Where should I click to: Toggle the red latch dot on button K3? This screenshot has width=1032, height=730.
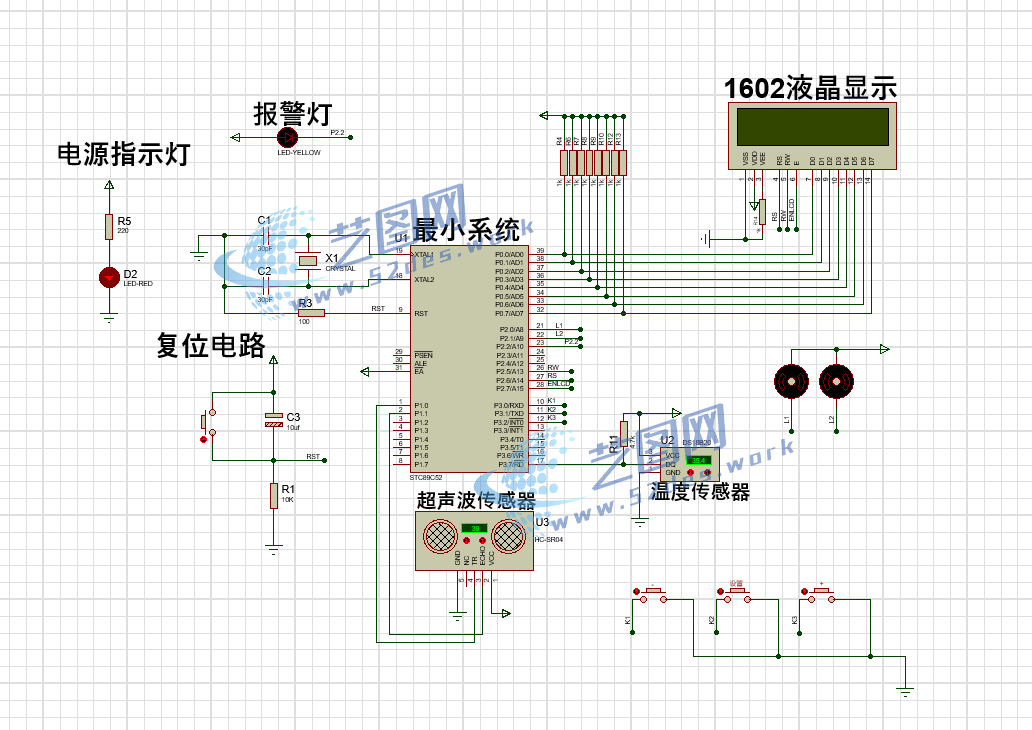click(x=804, y=592)
